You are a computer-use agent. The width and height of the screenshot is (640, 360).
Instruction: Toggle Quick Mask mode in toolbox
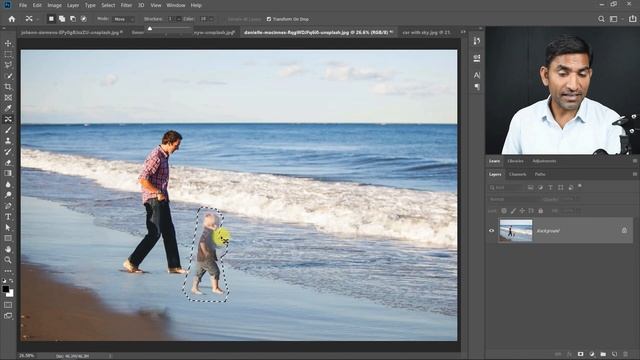pos(8,305)
